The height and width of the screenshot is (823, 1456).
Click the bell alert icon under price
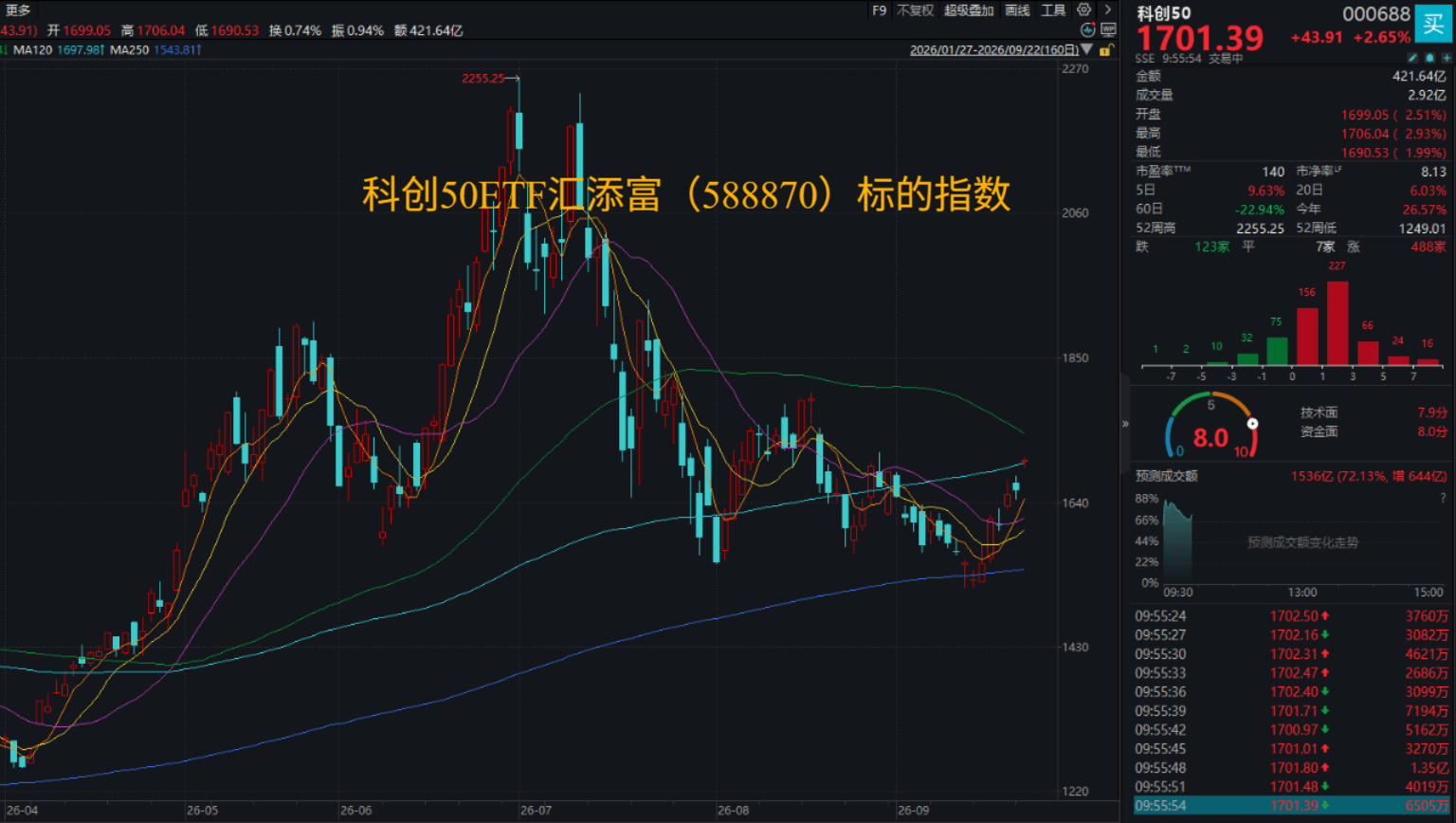(1430, 58)
